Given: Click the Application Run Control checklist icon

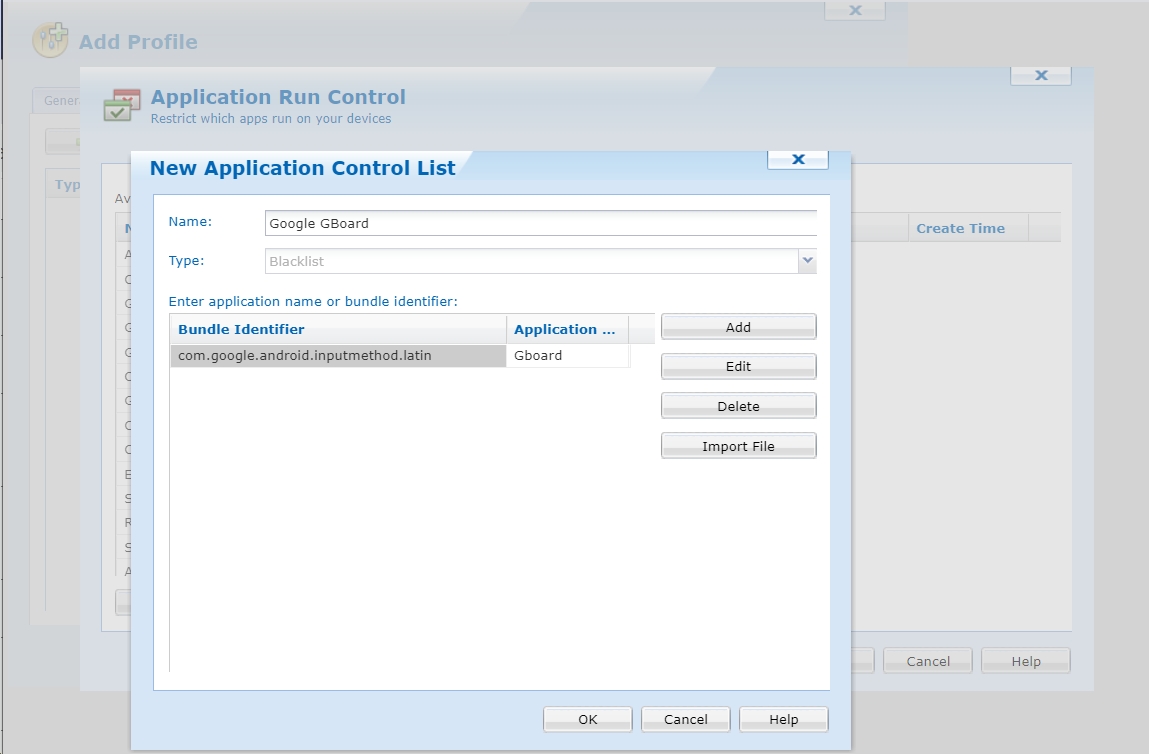Looking at the screenshot, I should coord(123,105).
